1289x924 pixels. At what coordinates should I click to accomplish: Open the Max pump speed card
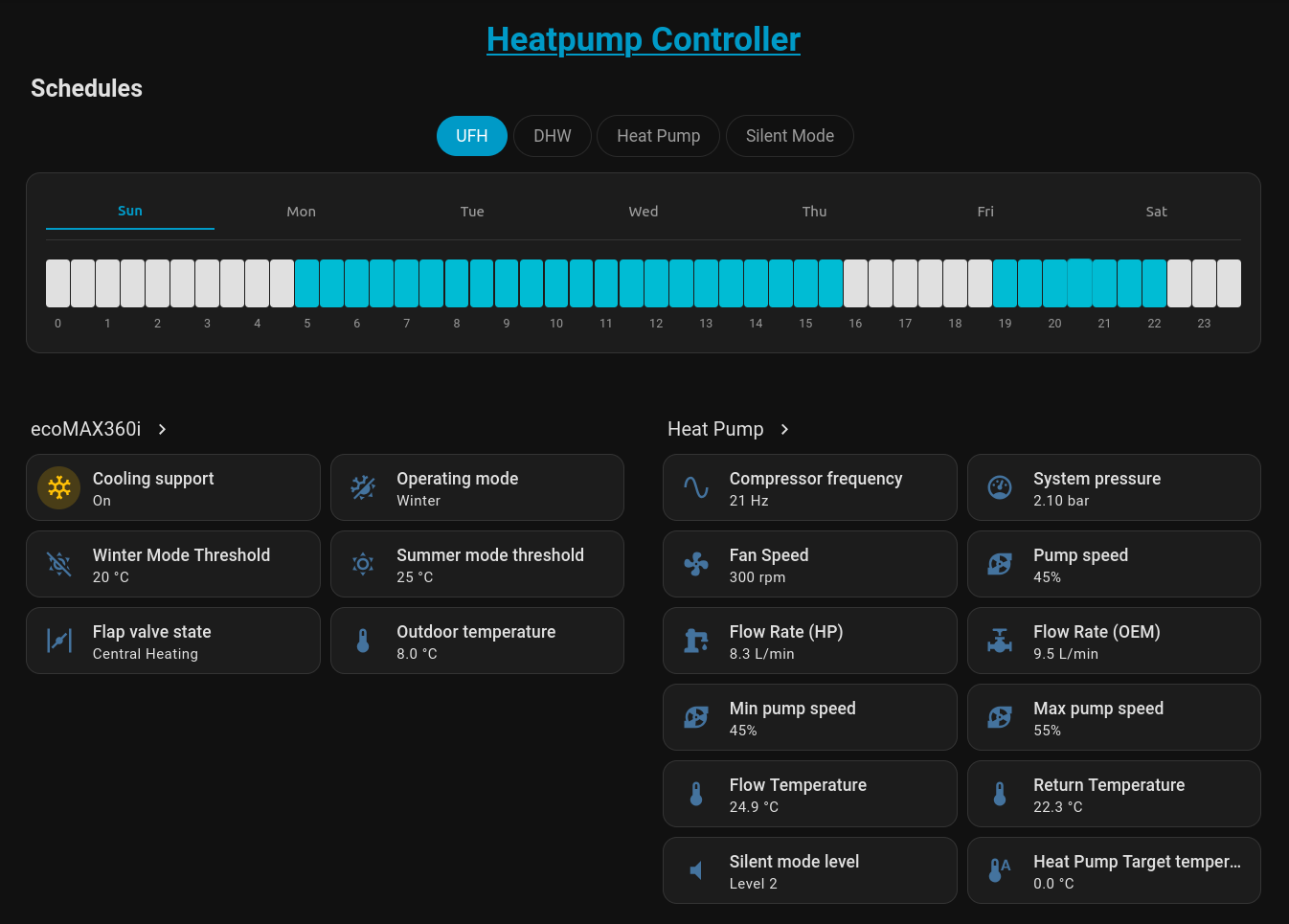pyautogui.click(x=1113, y=717)
